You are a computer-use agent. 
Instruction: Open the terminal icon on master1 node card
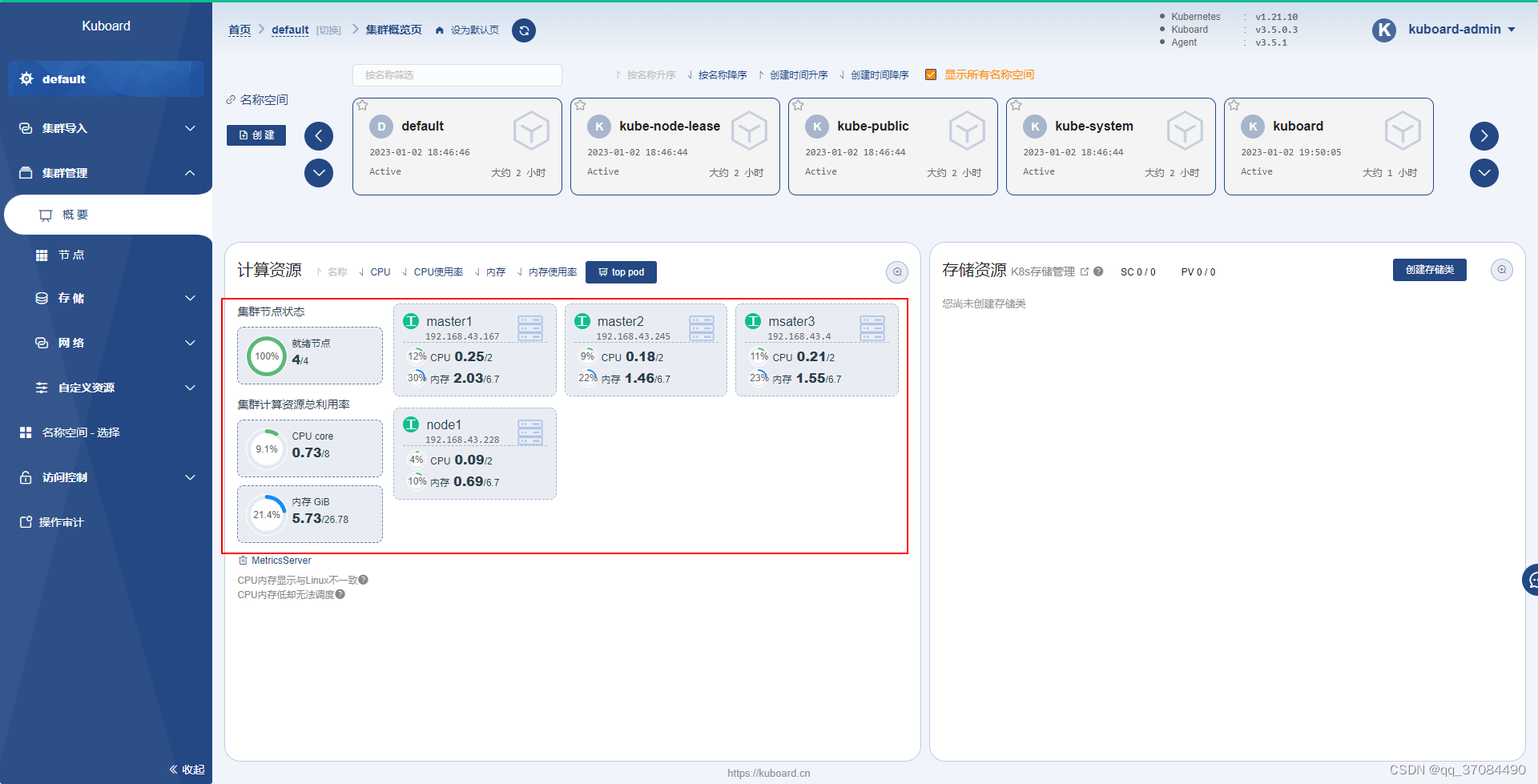[530, 328]
